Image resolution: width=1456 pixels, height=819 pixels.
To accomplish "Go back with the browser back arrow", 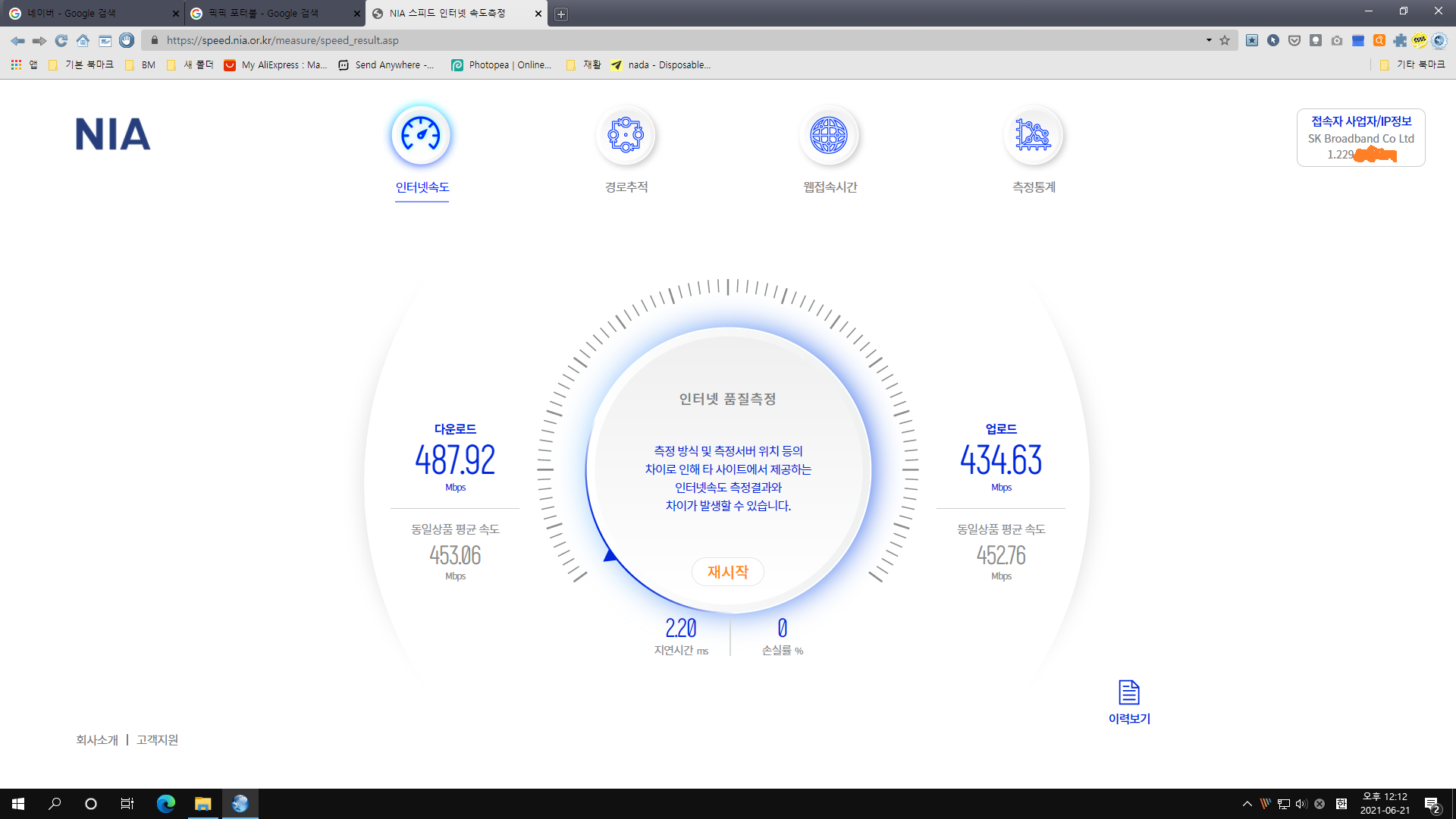I will [17, 40].
